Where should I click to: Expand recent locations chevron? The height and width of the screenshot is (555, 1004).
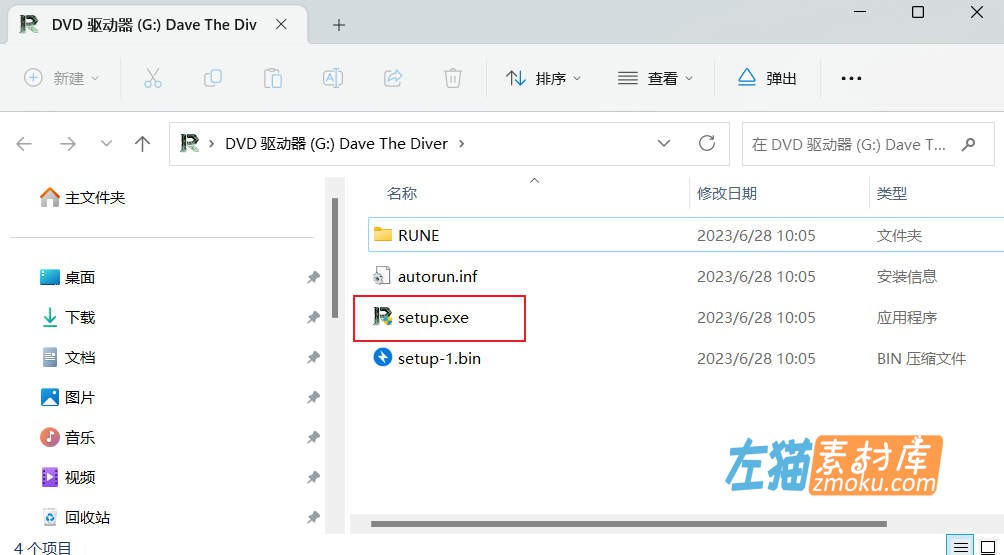coord(106,144)
